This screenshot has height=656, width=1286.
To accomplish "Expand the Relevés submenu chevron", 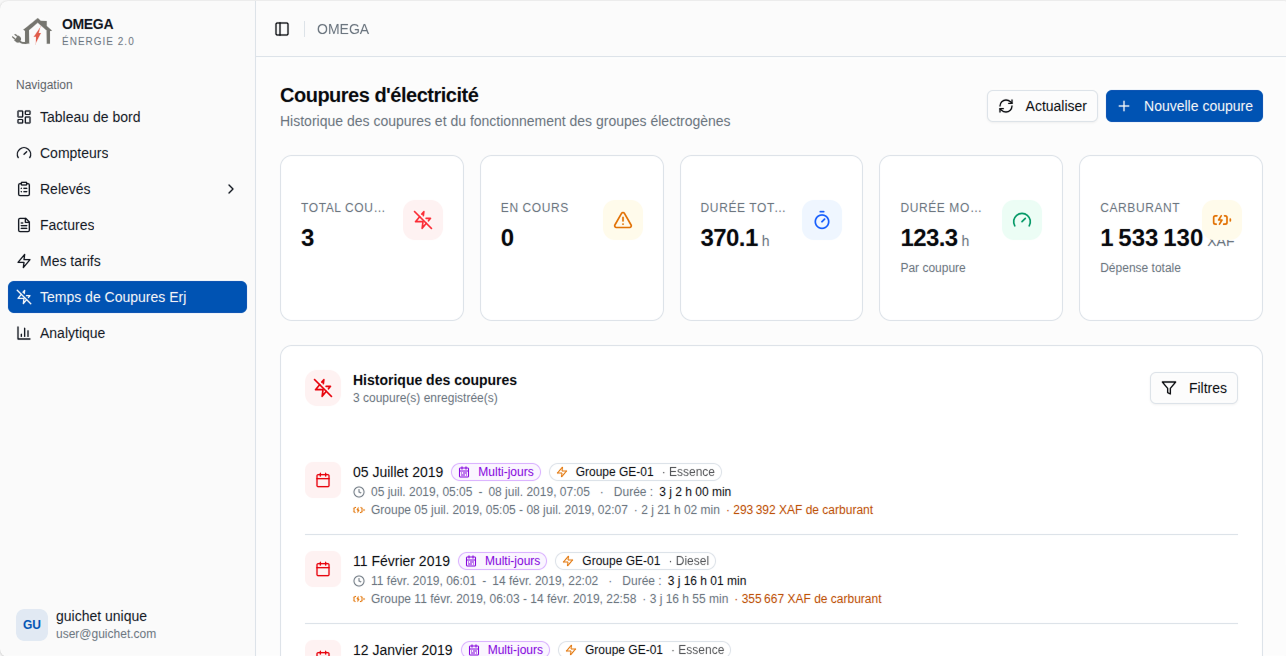I will 231,189.
